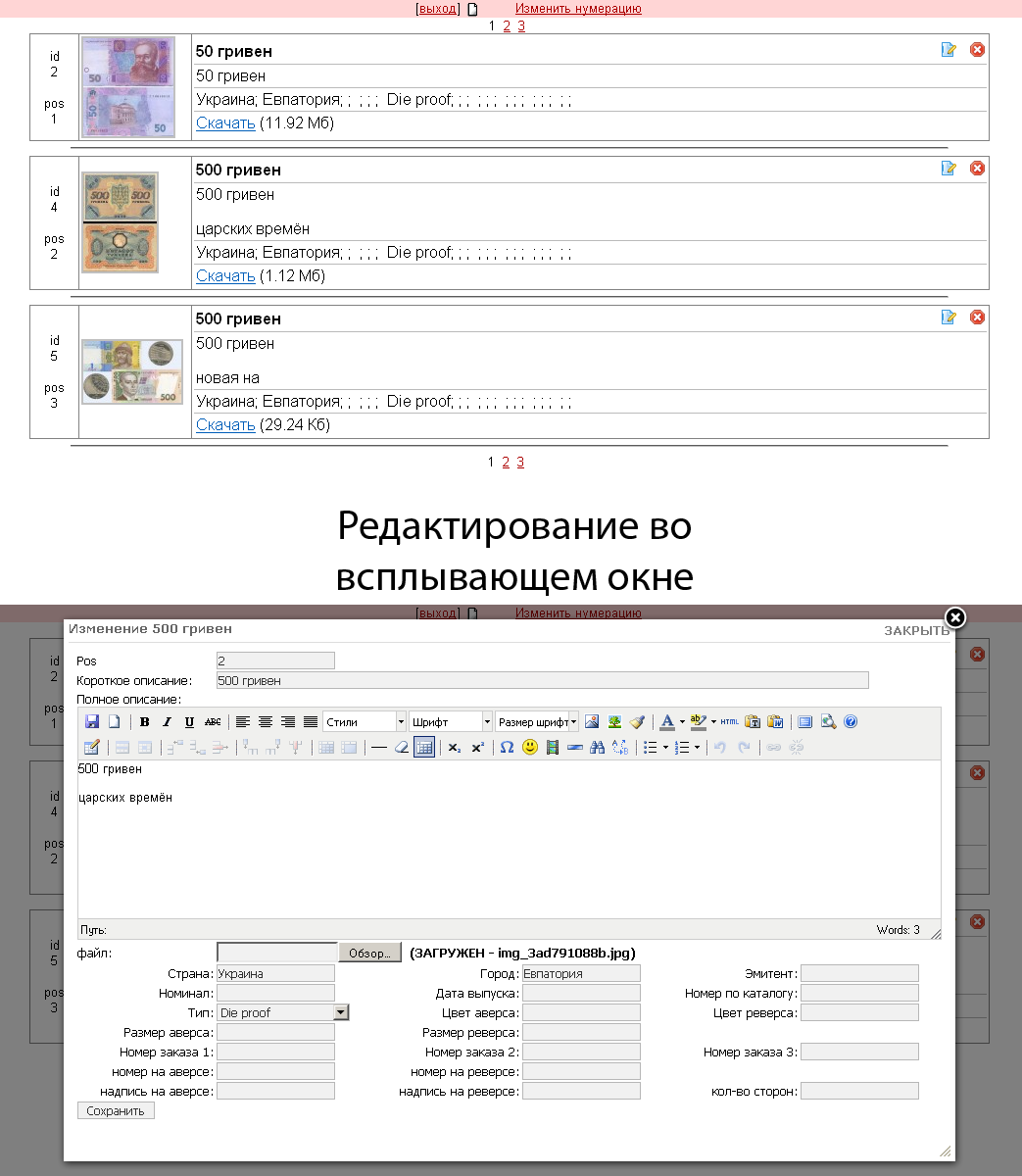Save editor content with the floppy disk icon
Image resolution: width=1022 pixels, height=1176 pixels.
tap(92, 722)
